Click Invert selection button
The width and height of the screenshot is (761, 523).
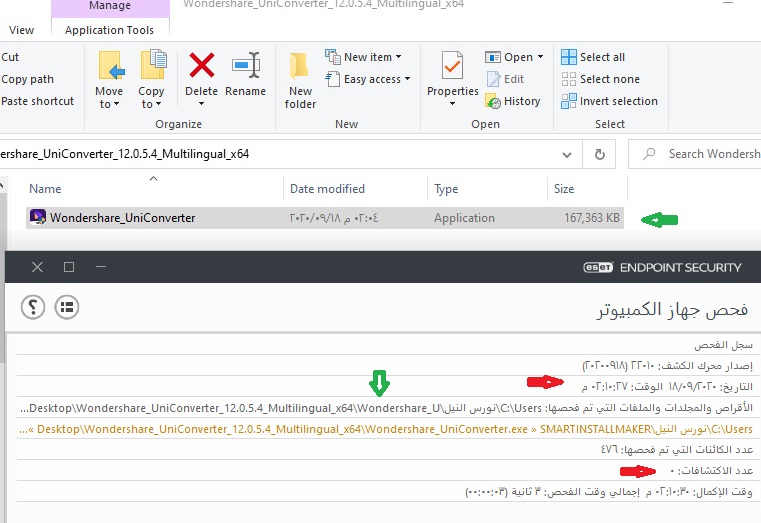click(617, 101)
